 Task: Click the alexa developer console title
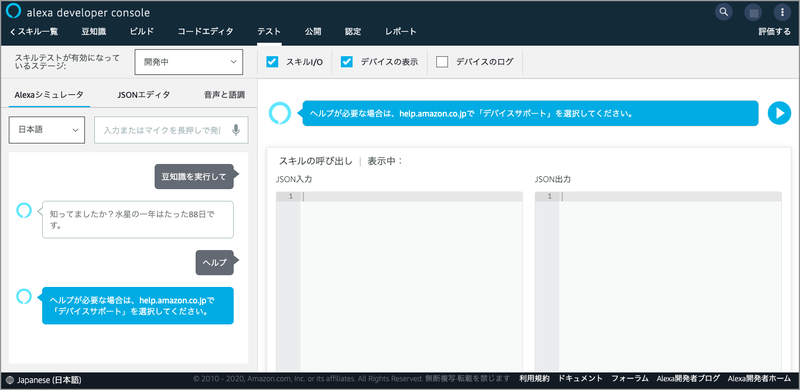pyautogui.click(x=87, y=13)
